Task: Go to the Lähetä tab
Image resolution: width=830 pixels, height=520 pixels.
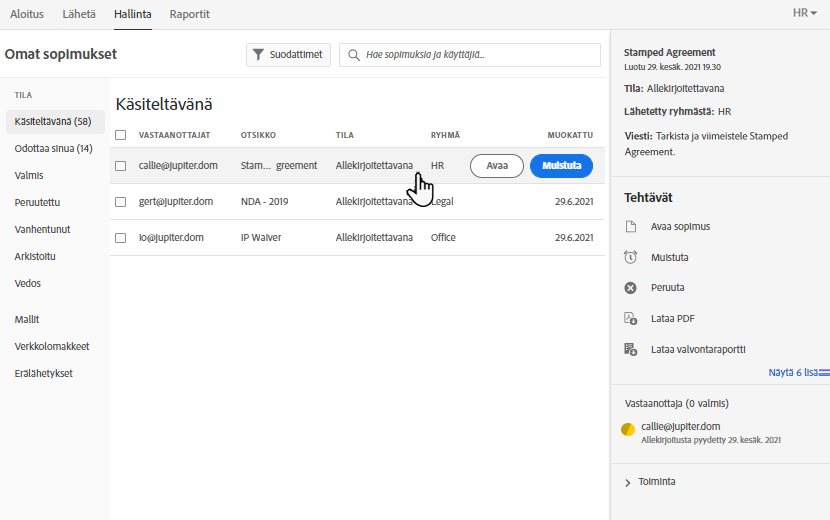Action: pyautogui.click(x=79, y=14)
